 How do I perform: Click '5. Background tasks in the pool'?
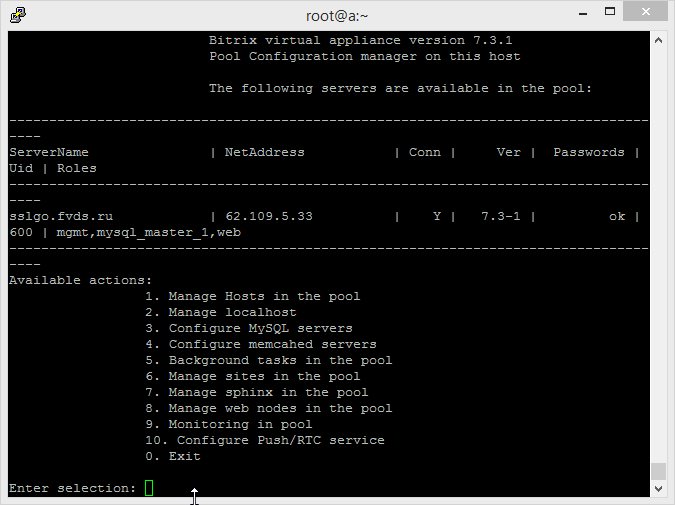(269, 360)
